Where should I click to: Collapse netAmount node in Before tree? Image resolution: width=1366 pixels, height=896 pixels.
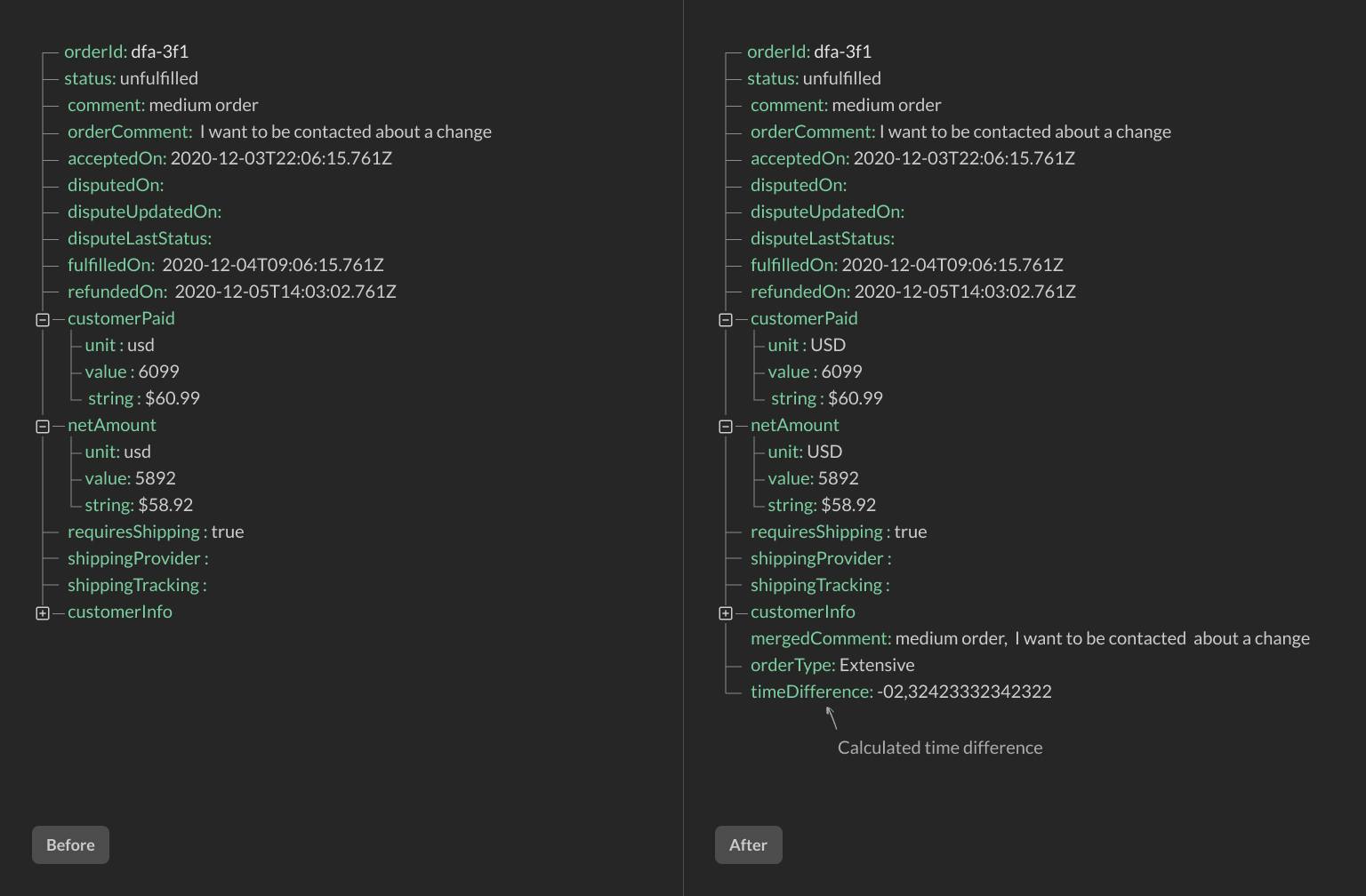pos(43,427)
